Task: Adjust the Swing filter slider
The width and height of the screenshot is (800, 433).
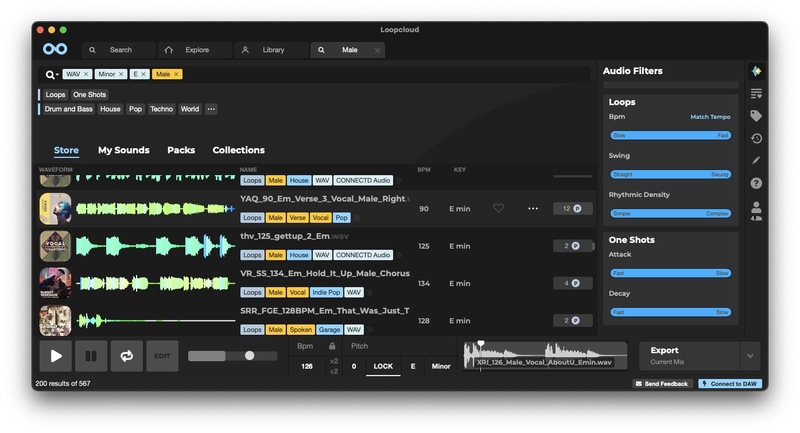Action: [670, 174]
